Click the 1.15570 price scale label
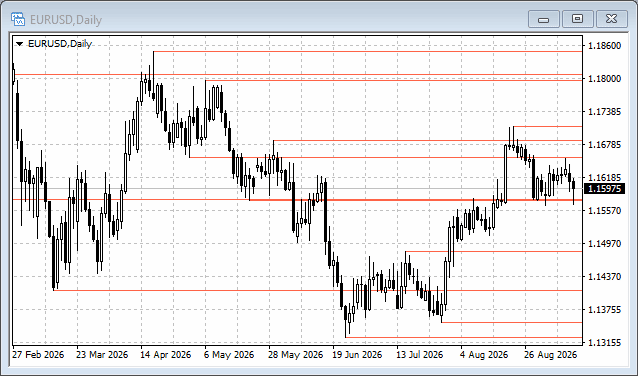The image size is (638, 376). 605,210
